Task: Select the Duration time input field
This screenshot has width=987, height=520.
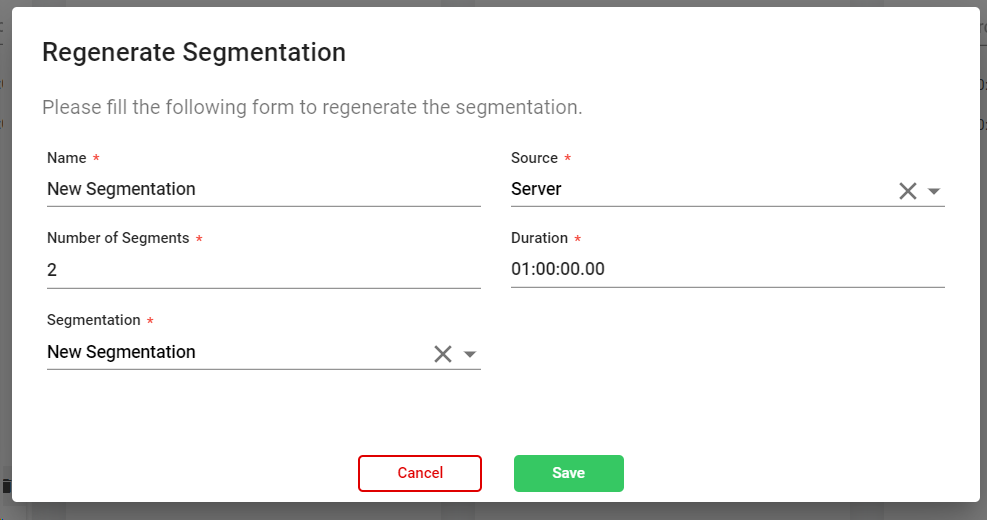Action: click(x=727, y=270)
